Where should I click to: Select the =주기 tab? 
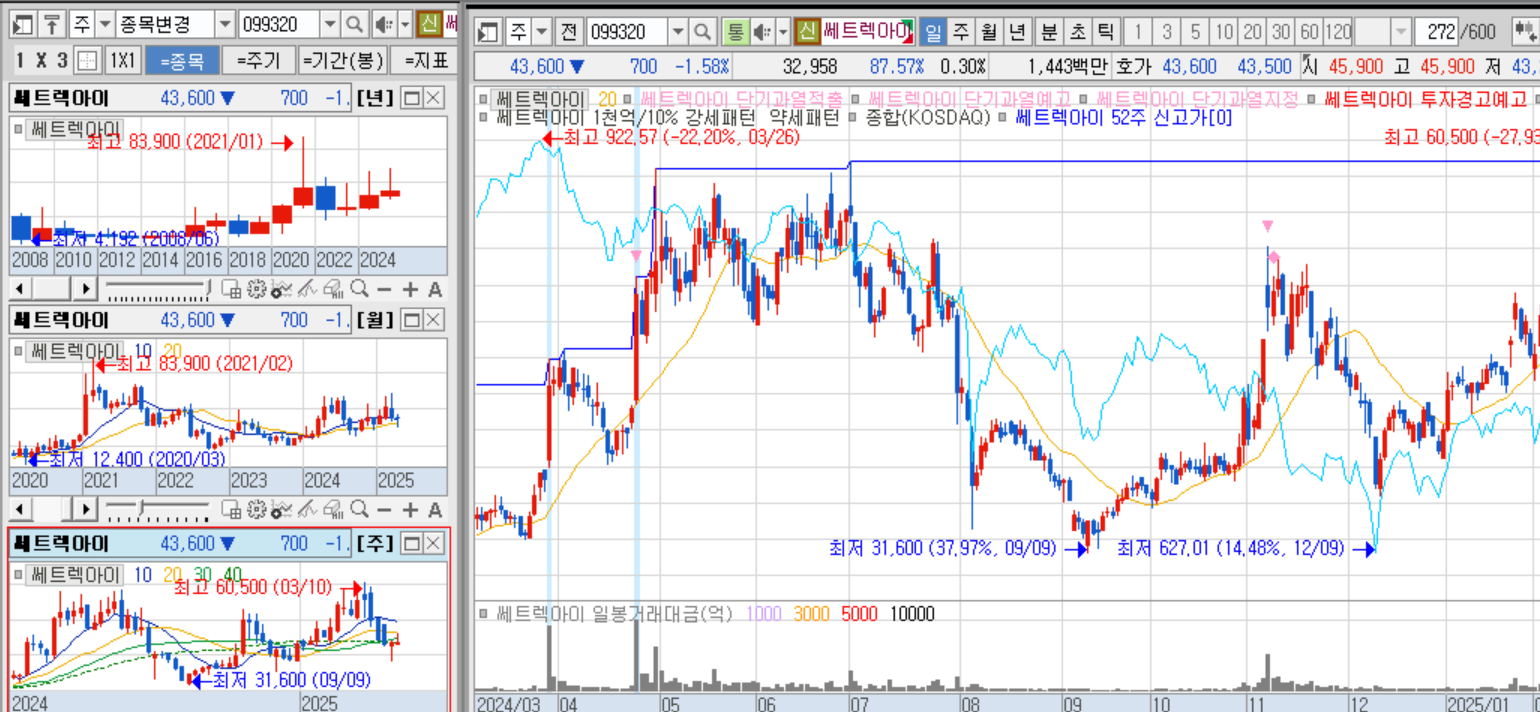[x=257, y=61]
